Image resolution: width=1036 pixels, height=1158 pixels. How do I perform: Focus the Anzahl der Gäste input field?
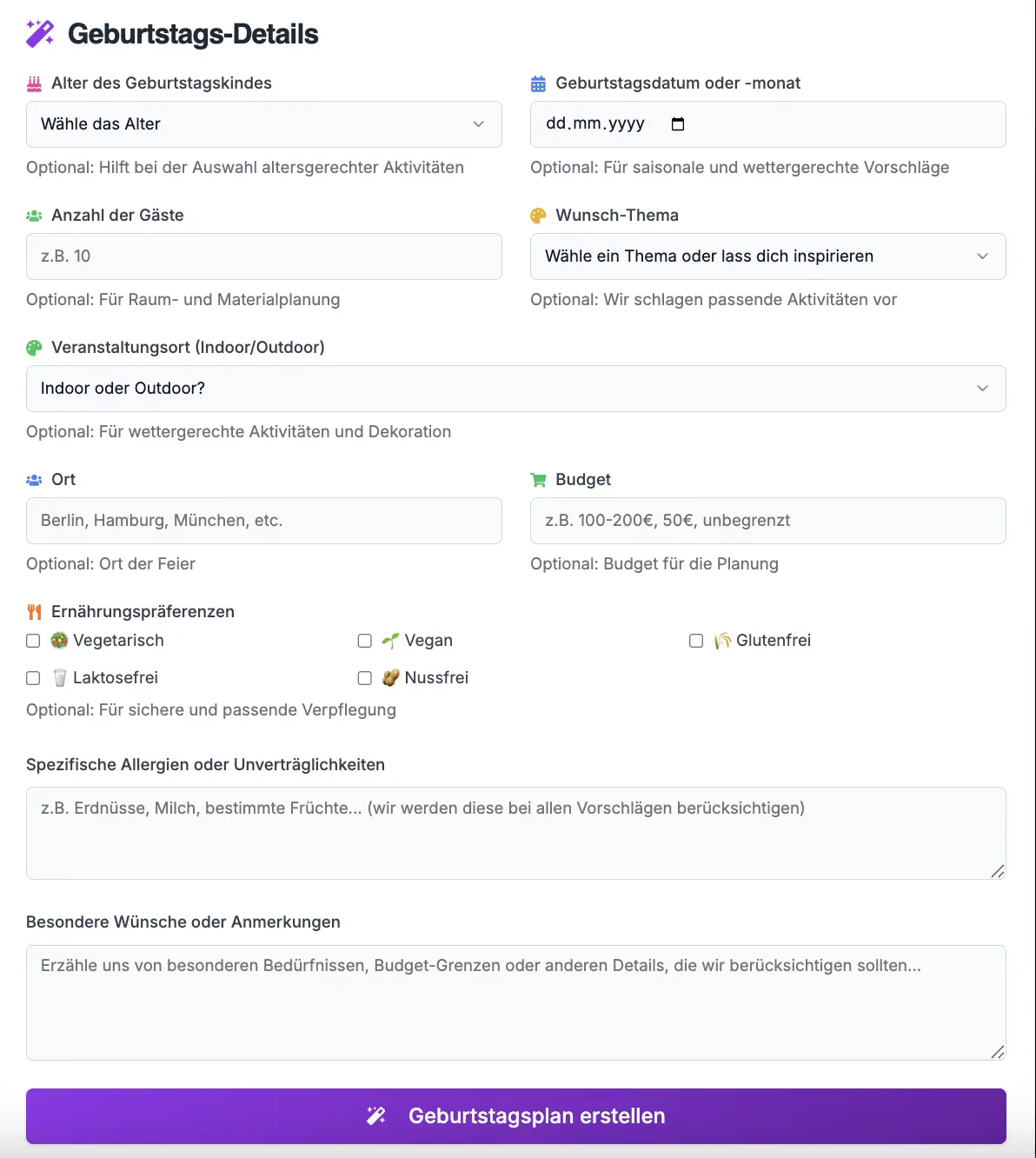[264, 256]
